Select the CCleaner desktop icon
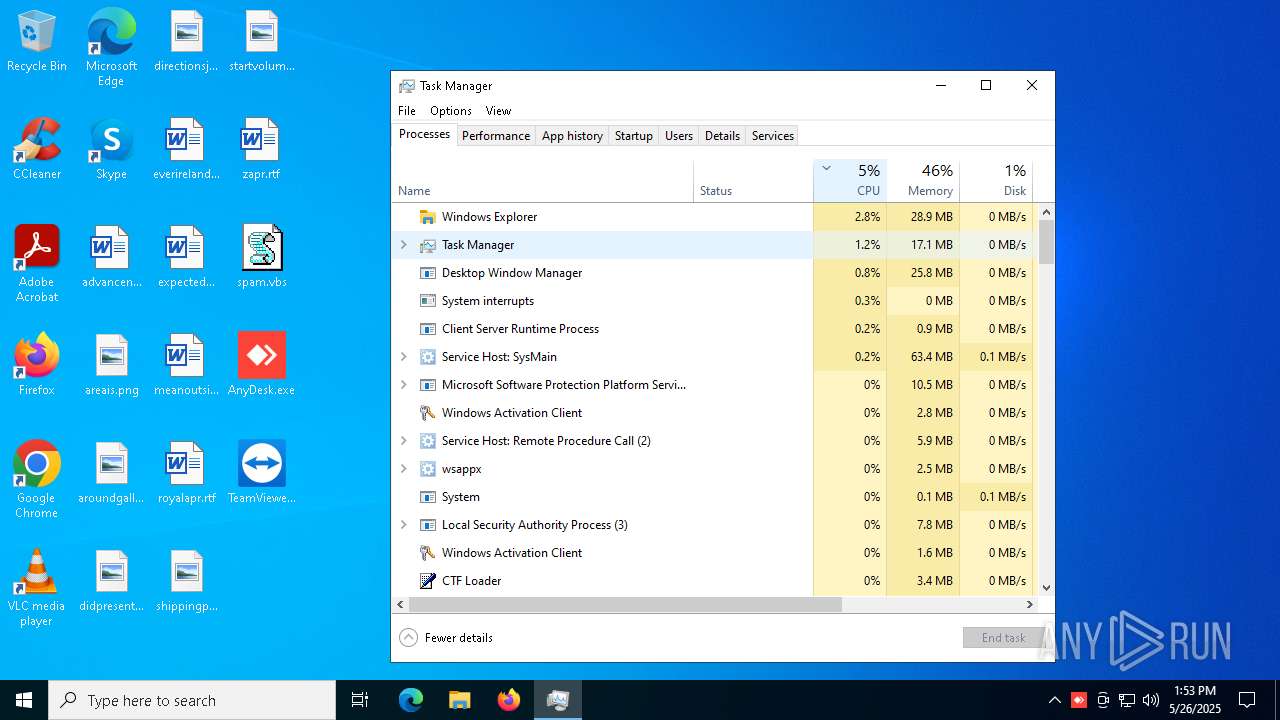This screenshot has width=1280, height=720. (37, 150)
